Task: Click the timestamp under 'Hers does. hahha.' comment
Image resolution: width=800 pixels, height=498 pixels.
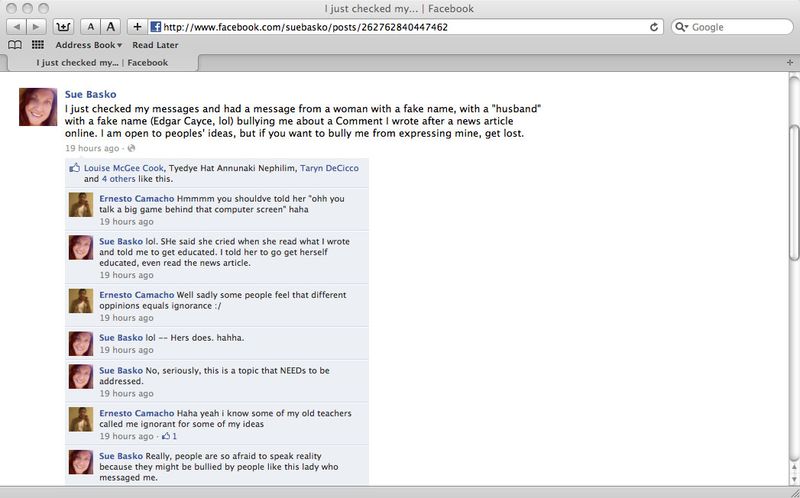Action: click(126, 350)
